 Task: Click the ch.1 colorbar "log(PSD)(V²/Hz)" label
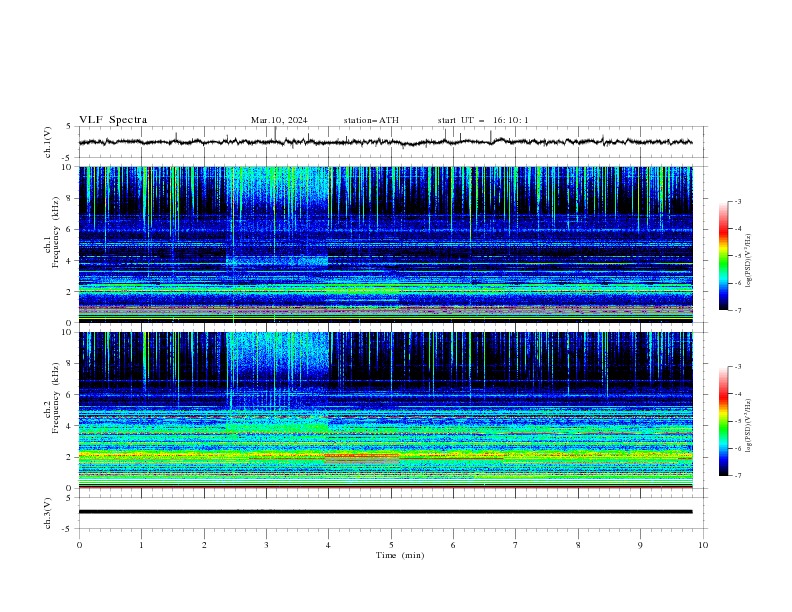pyautogui.click(x=749, y=261)
